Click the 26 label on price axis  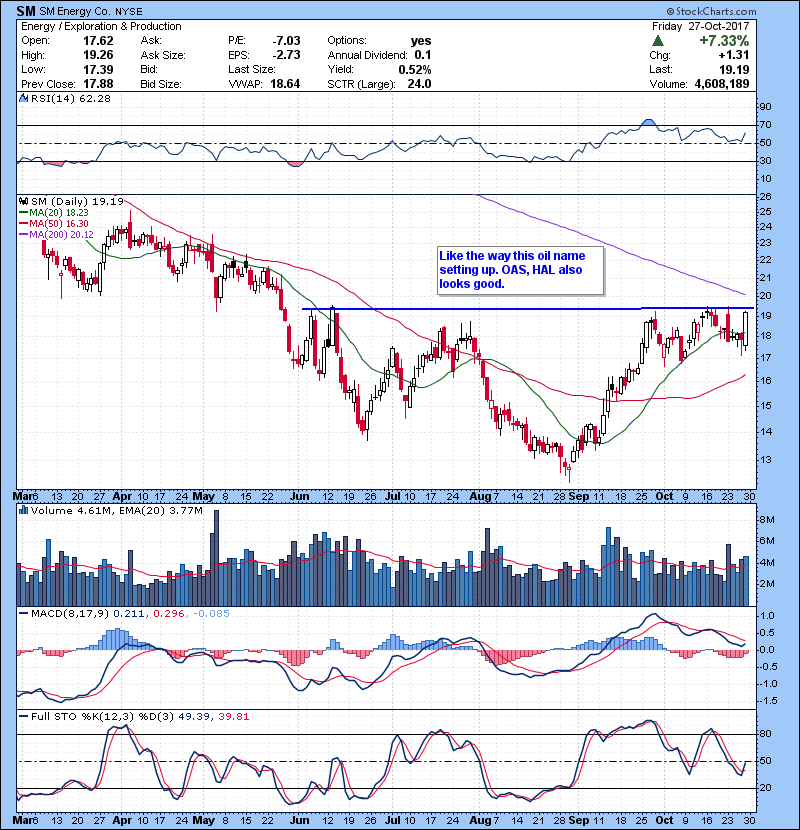tap(766, 197)
